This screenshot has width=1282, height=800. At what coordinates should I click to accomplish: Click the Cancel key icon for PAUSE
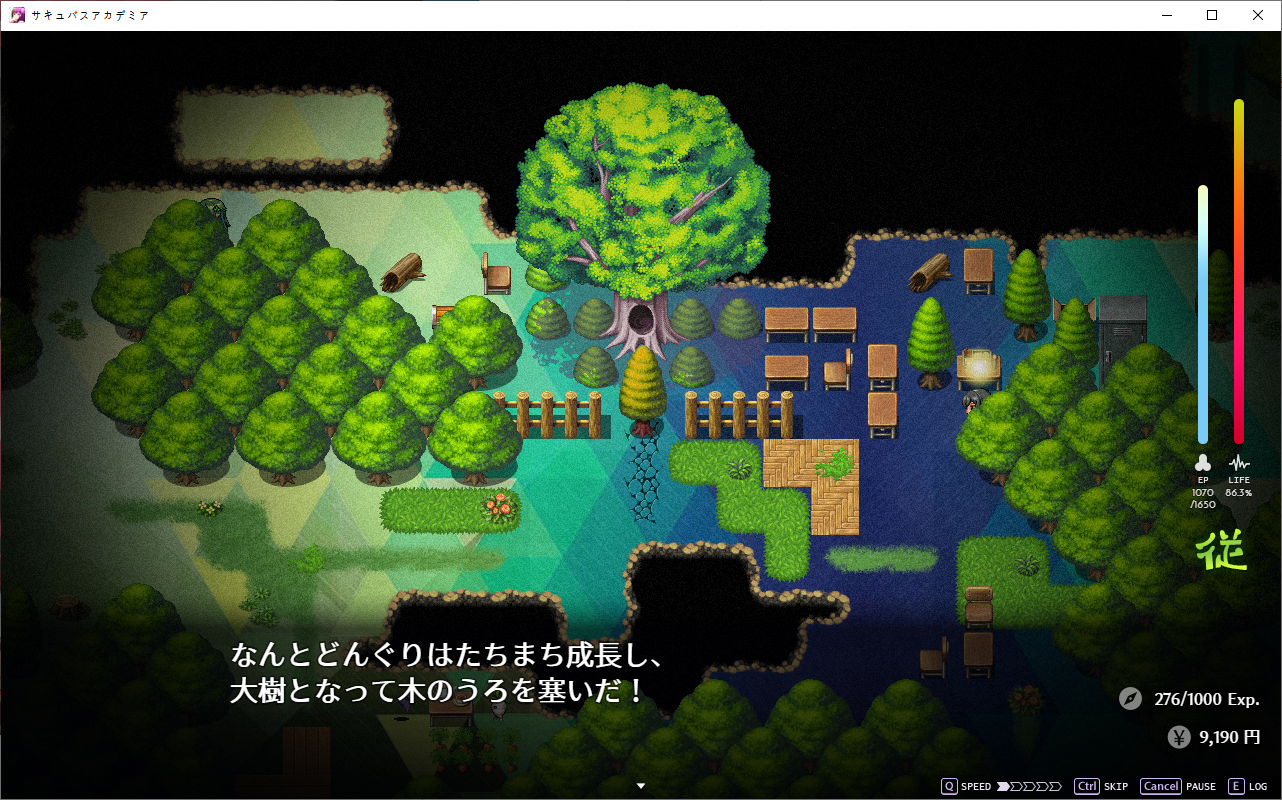point(1160,786)
